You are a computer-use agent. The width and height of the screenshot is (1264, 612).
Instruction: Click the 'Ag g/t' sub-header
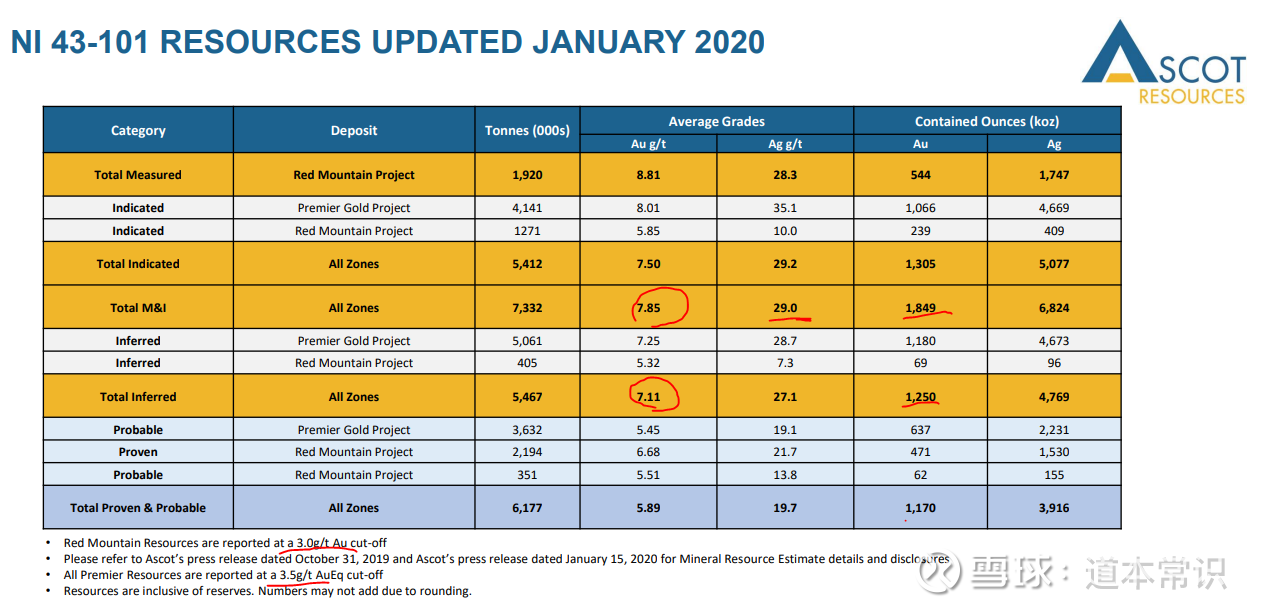[x=785, y=144]
